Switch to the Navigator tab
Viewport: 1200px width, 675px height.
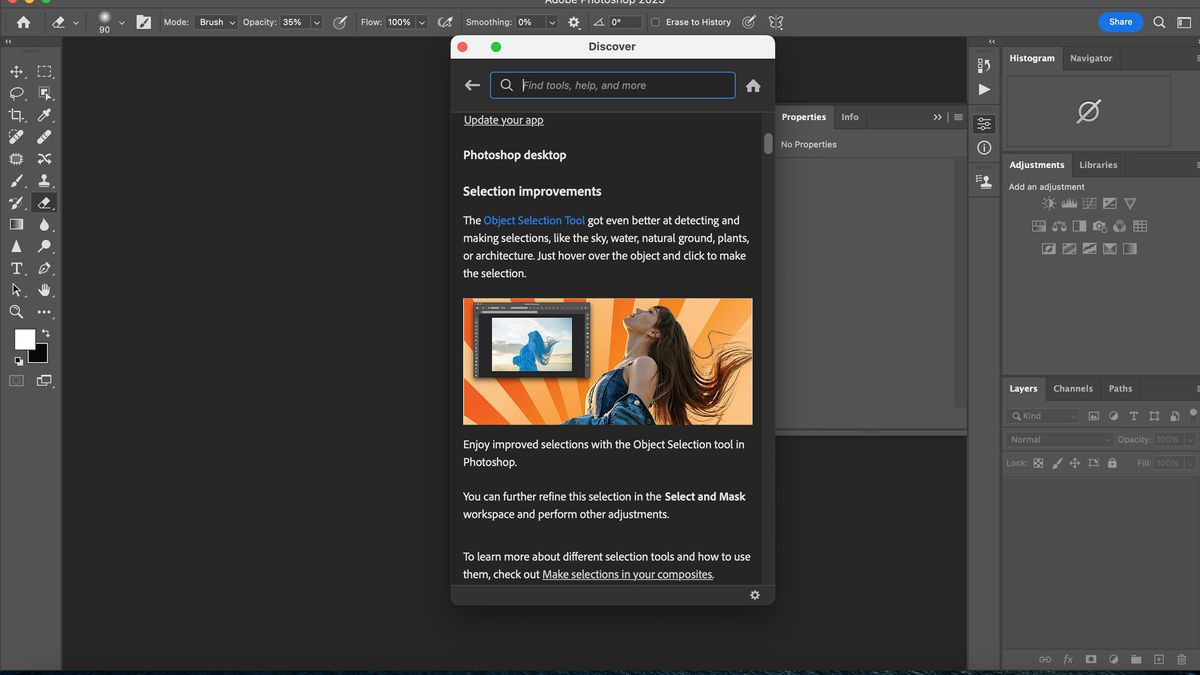[x=1091, y=58]
